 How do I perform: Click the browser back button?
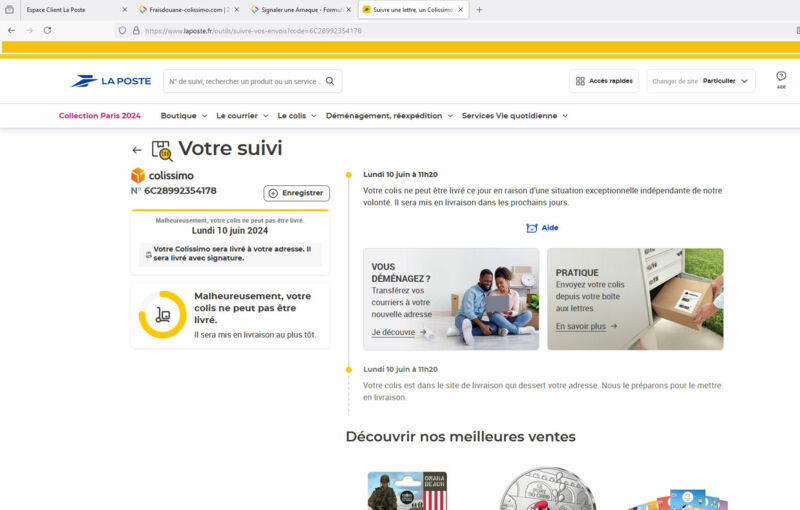11,31
